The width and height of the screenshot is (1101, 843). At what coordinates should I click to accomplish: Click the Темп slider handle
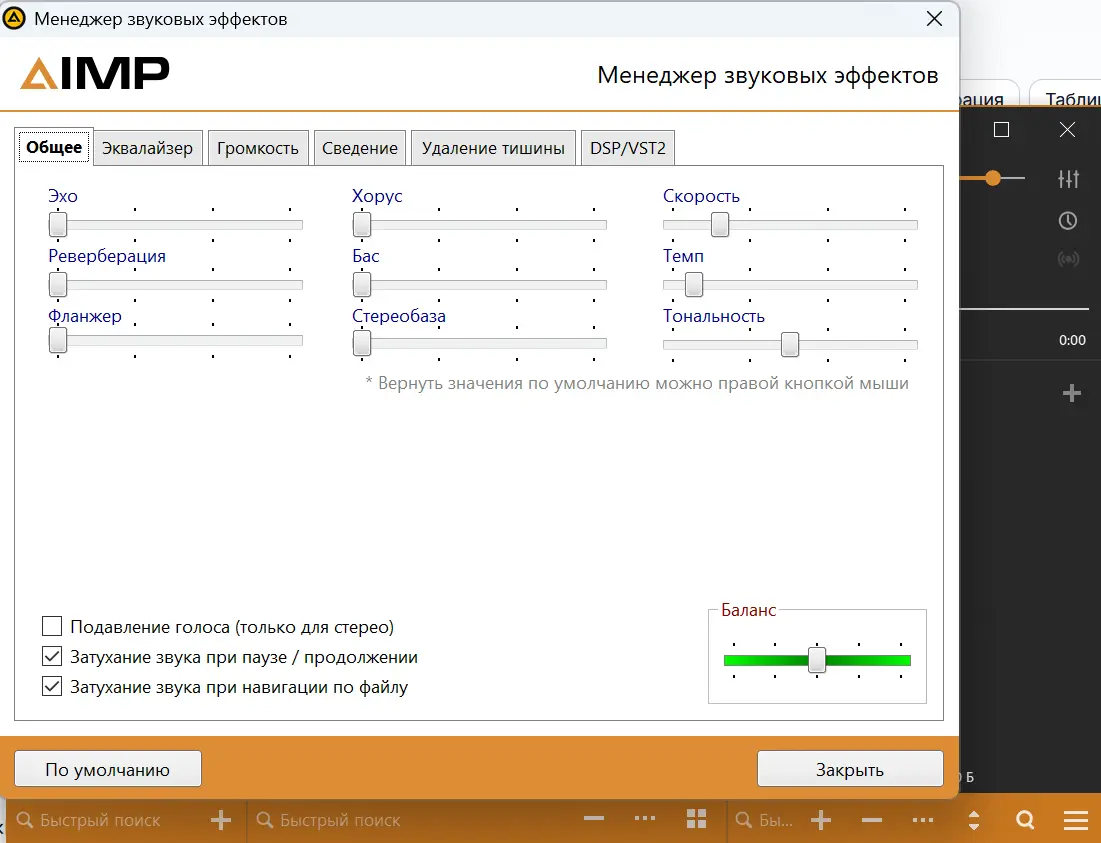[694, 284]
